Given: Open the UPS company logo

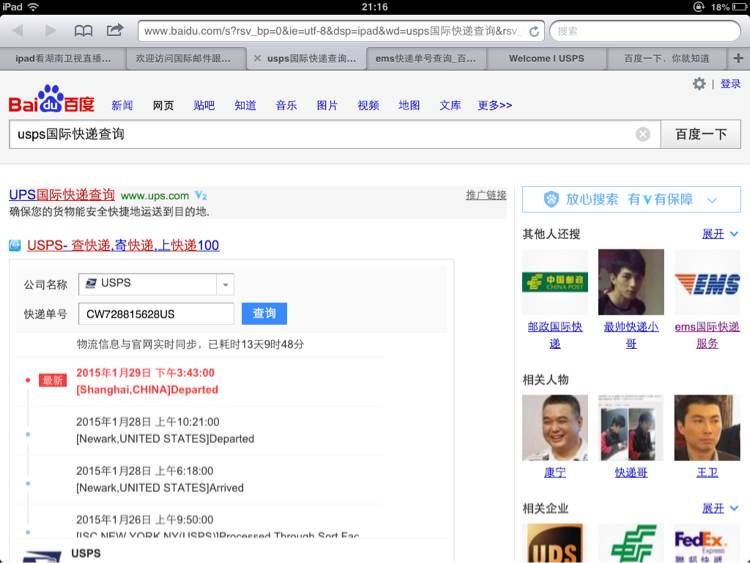Looking at the screenshot, I should pyautogui.click(x=555, y=543).
